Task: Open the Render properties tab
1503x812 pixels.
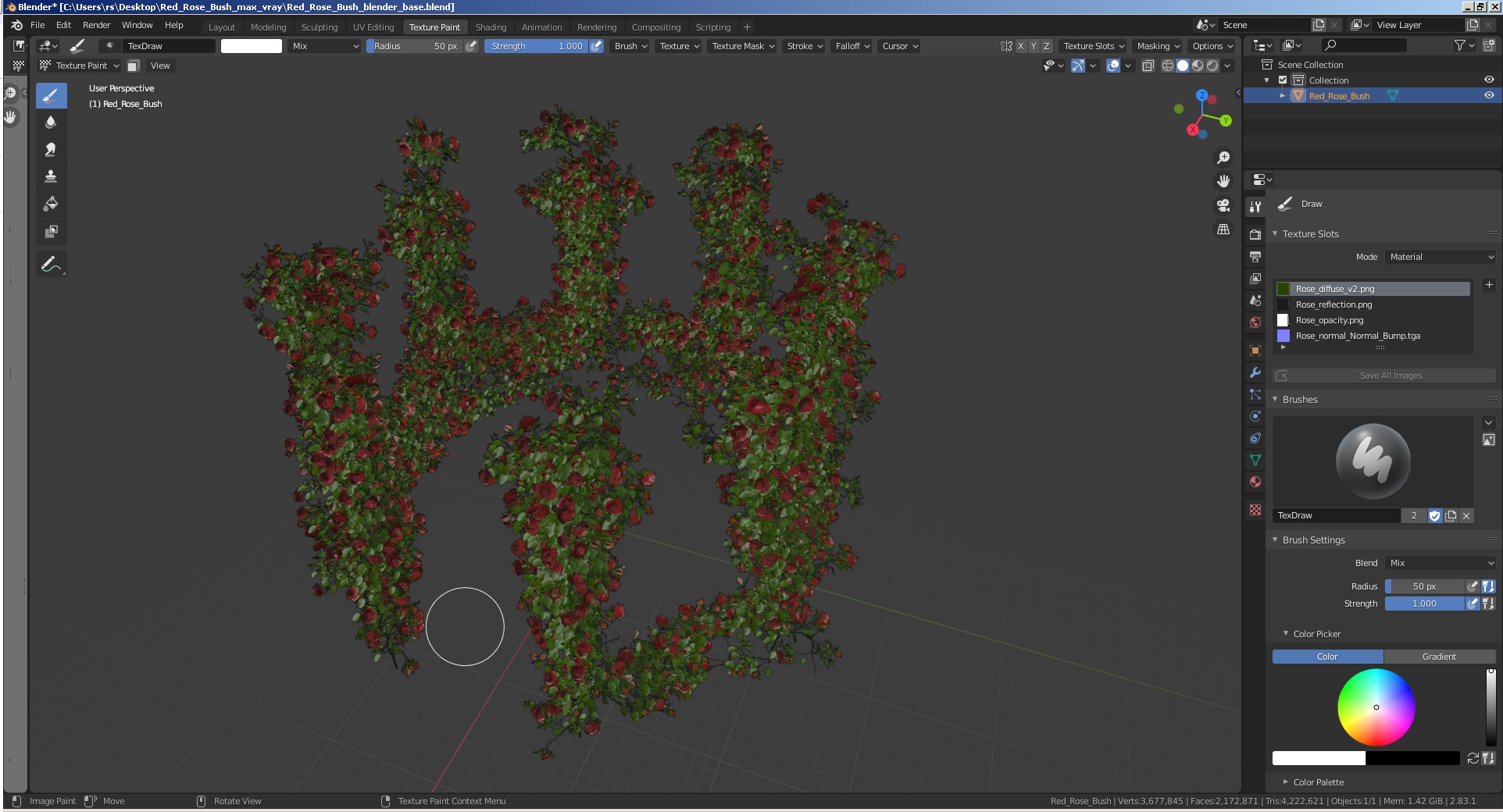Action: coord(1255,234)
